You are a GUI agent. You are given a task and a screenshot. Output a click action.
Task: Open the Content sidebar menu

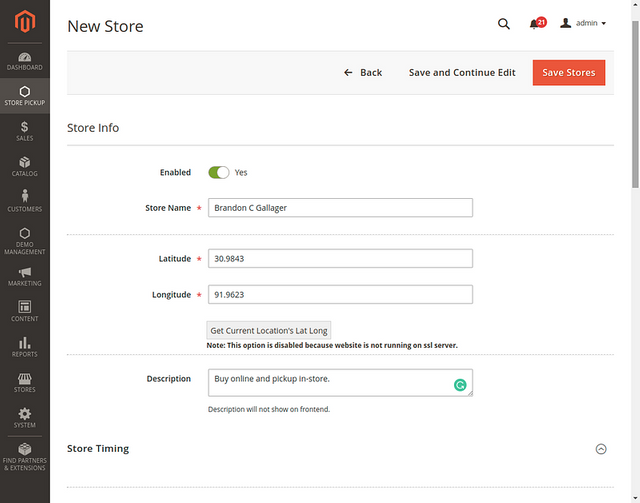pyautogui.click(x=24, y=312)
